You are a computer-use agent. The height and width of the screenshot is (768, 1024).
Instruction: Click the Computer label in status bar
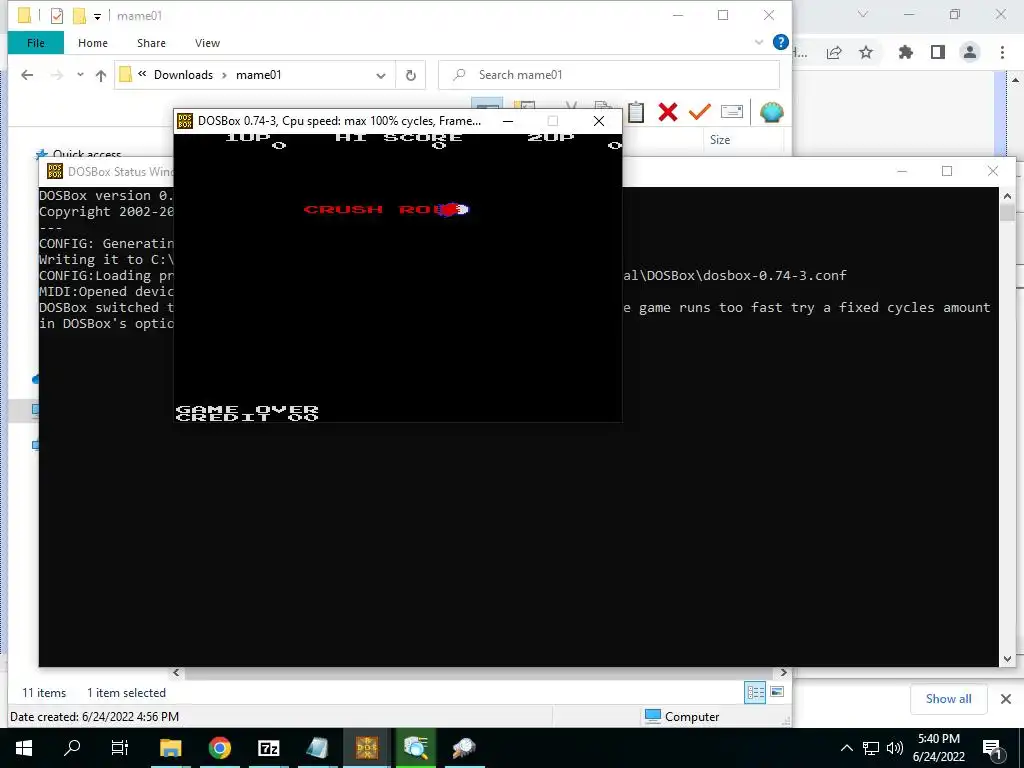(692, 717)
